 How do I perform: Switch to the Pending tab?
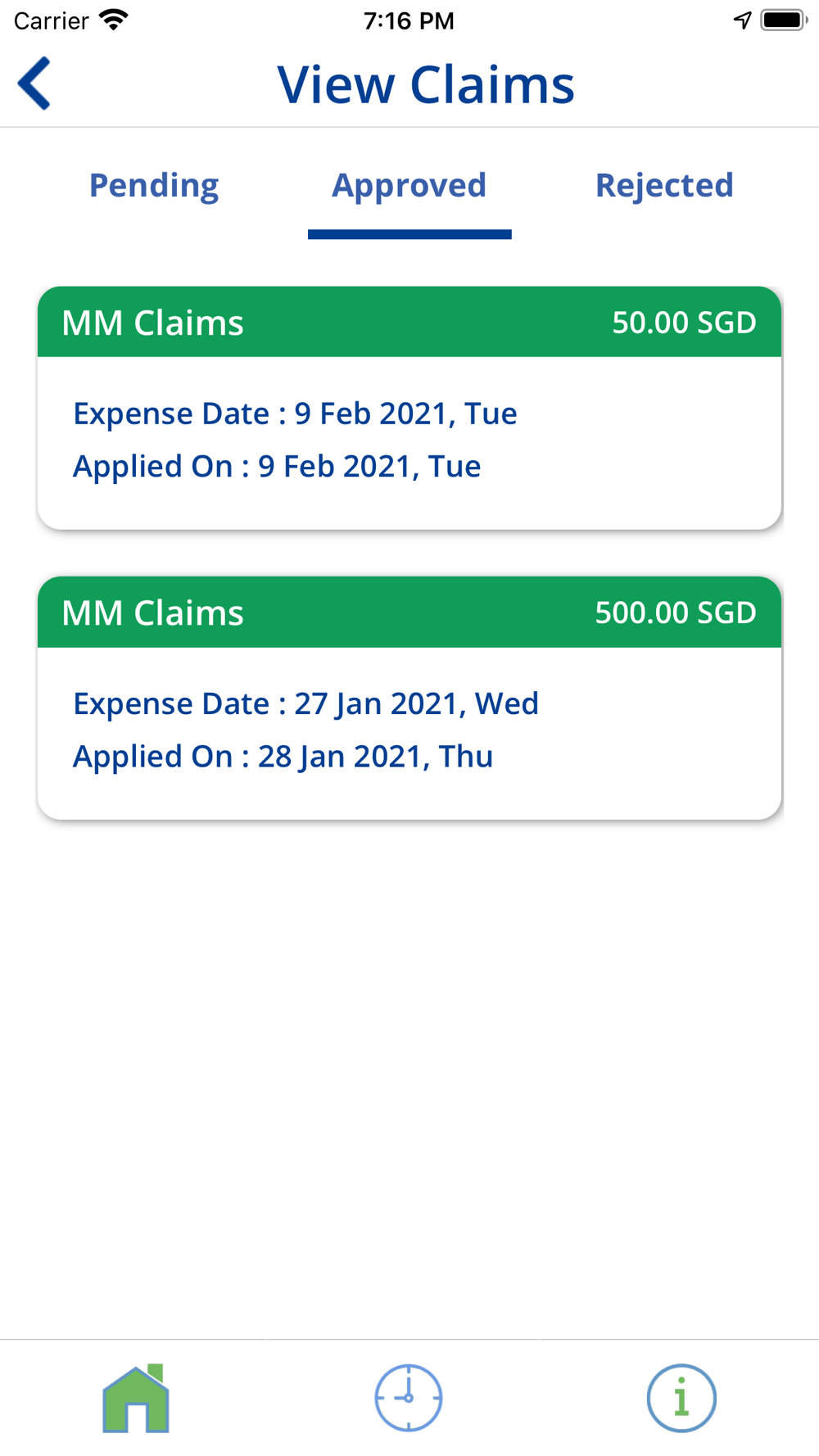click(154, 186)
